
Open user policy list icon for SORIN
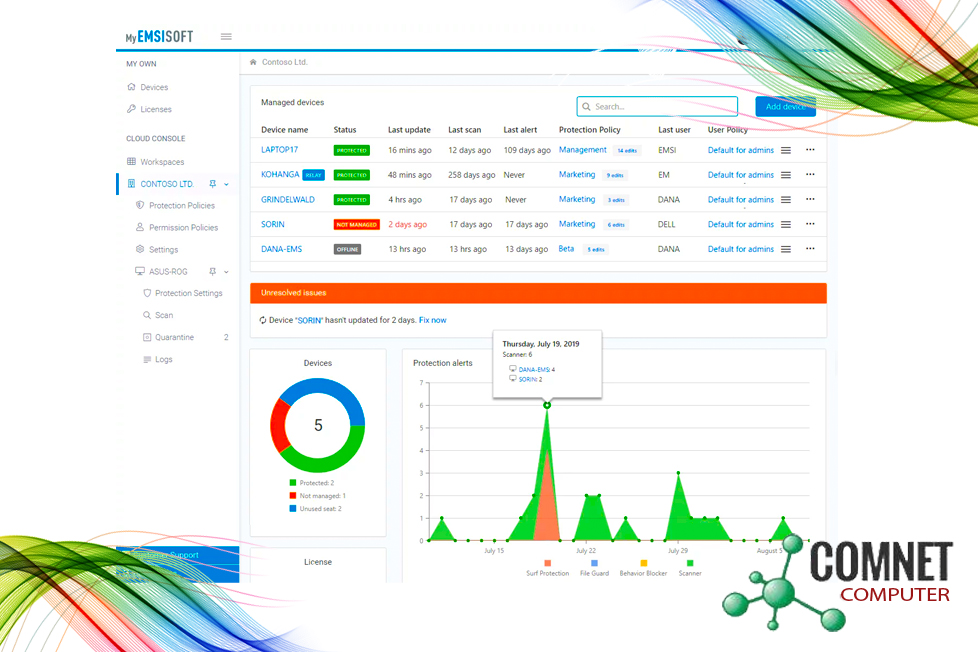coord(786,225)
